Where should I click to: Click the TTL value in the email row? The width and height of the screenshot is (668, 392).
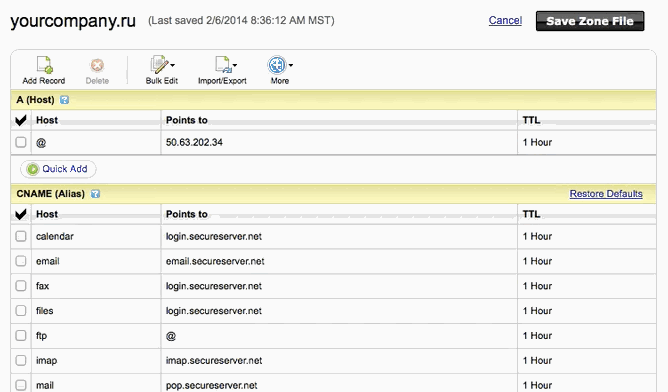pos(537,261)
